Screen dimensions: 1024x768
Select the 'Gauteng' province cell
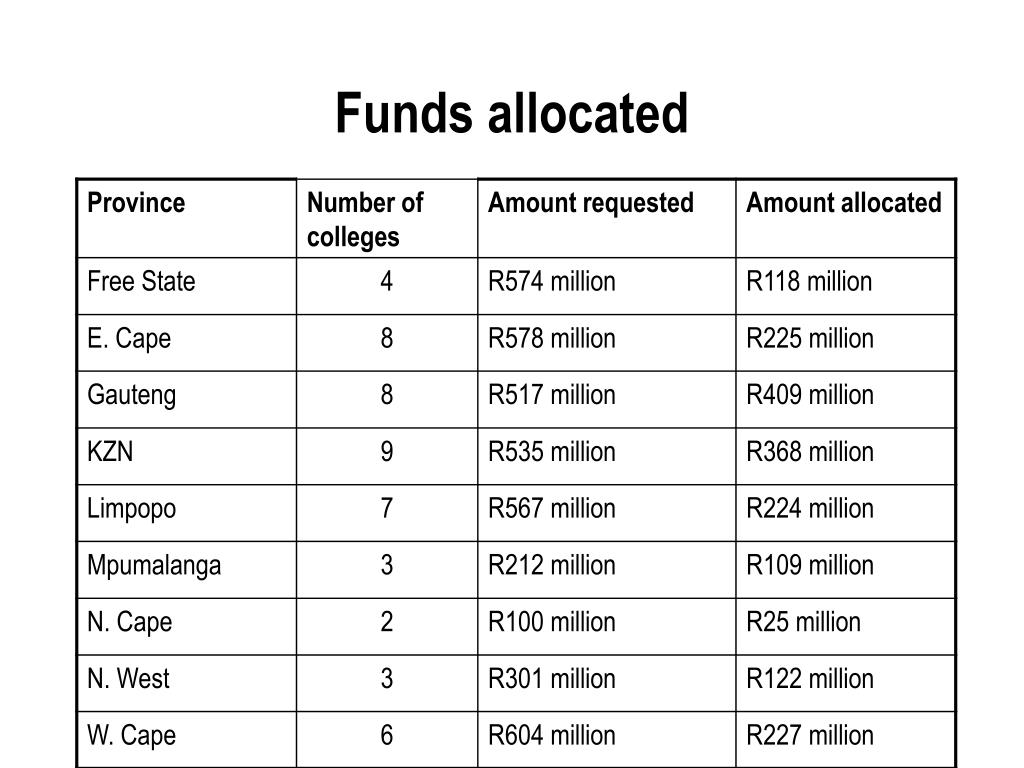[187, 400]
